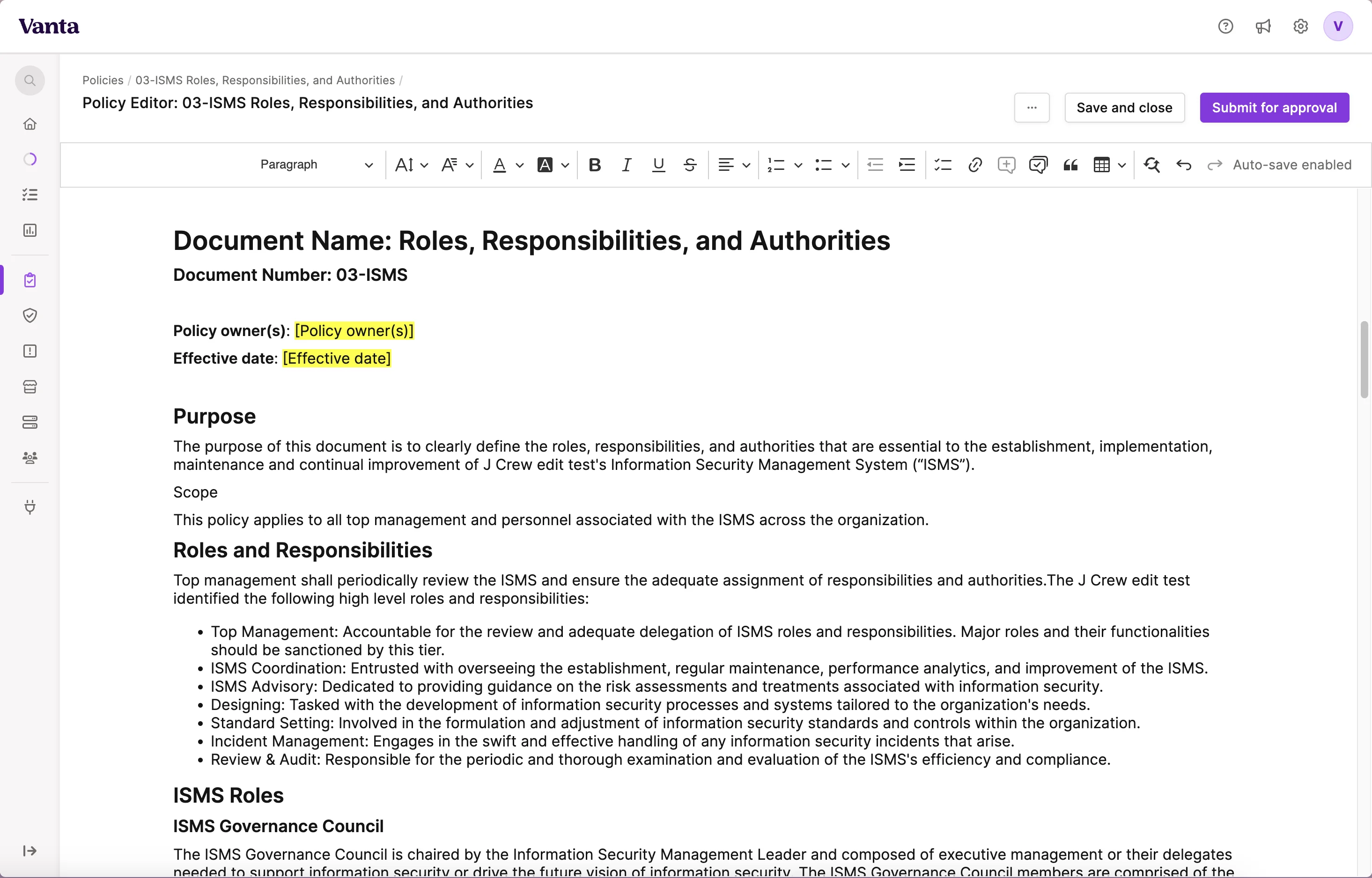Insert a table
1372x878 pixels.
[x=1102, y=165]
